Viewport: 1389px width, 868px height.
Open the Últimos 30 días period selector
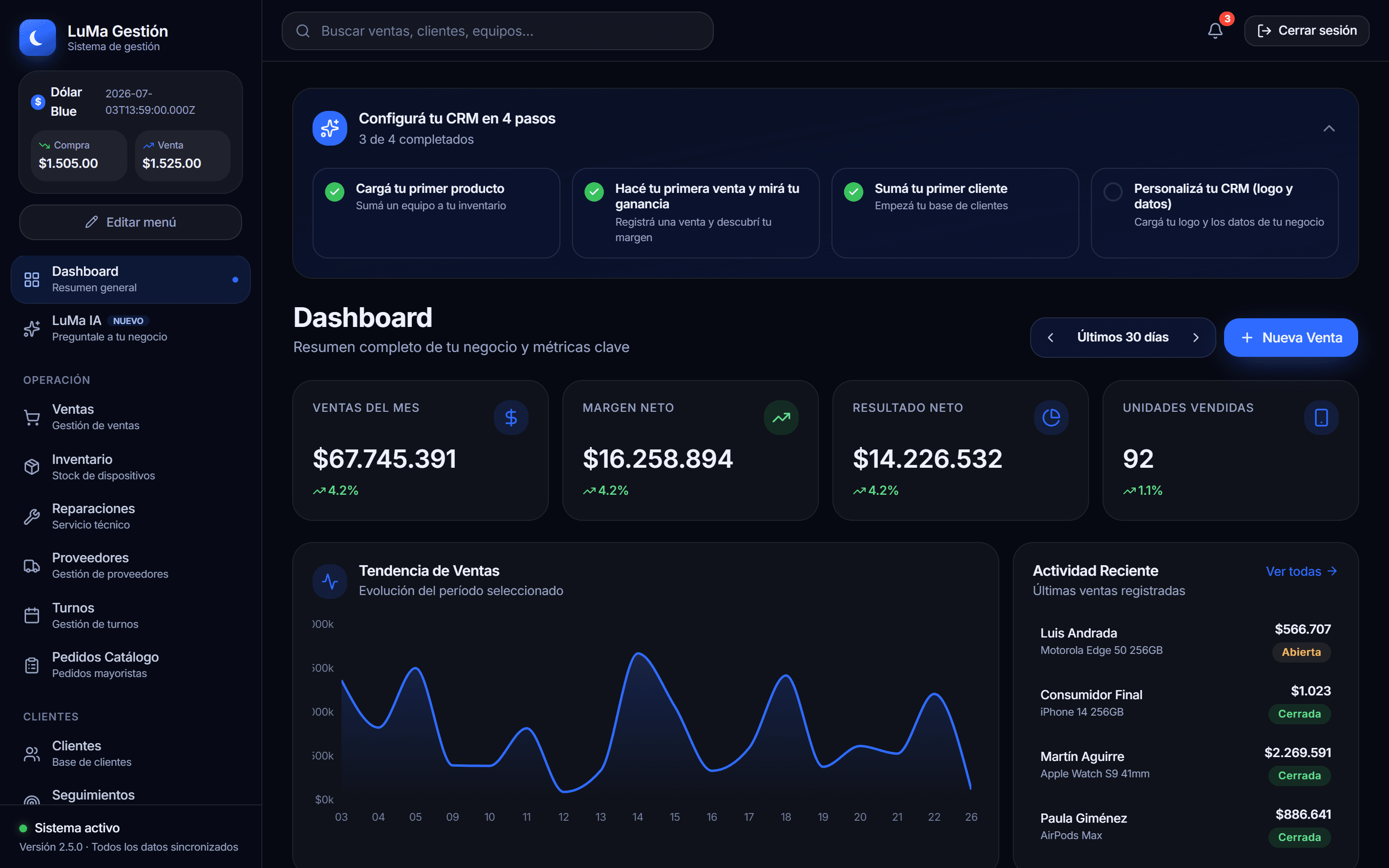1123,338
